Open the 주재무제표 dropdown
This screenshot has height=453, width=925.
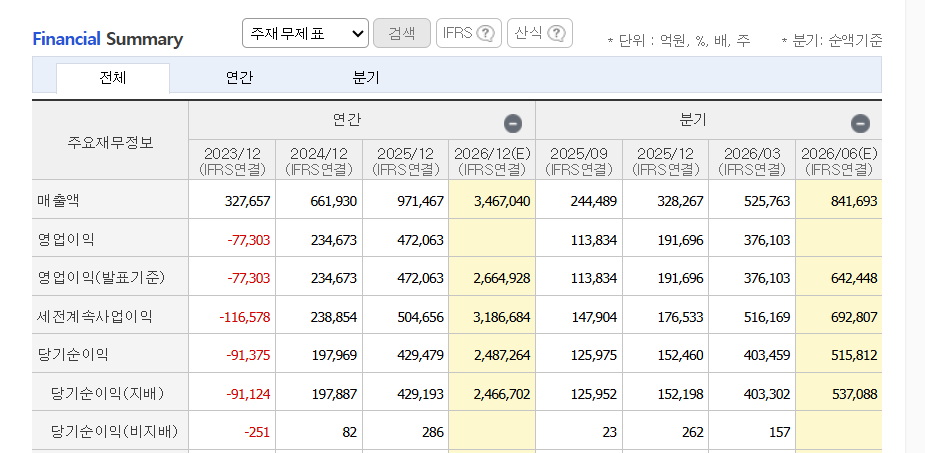306,33
